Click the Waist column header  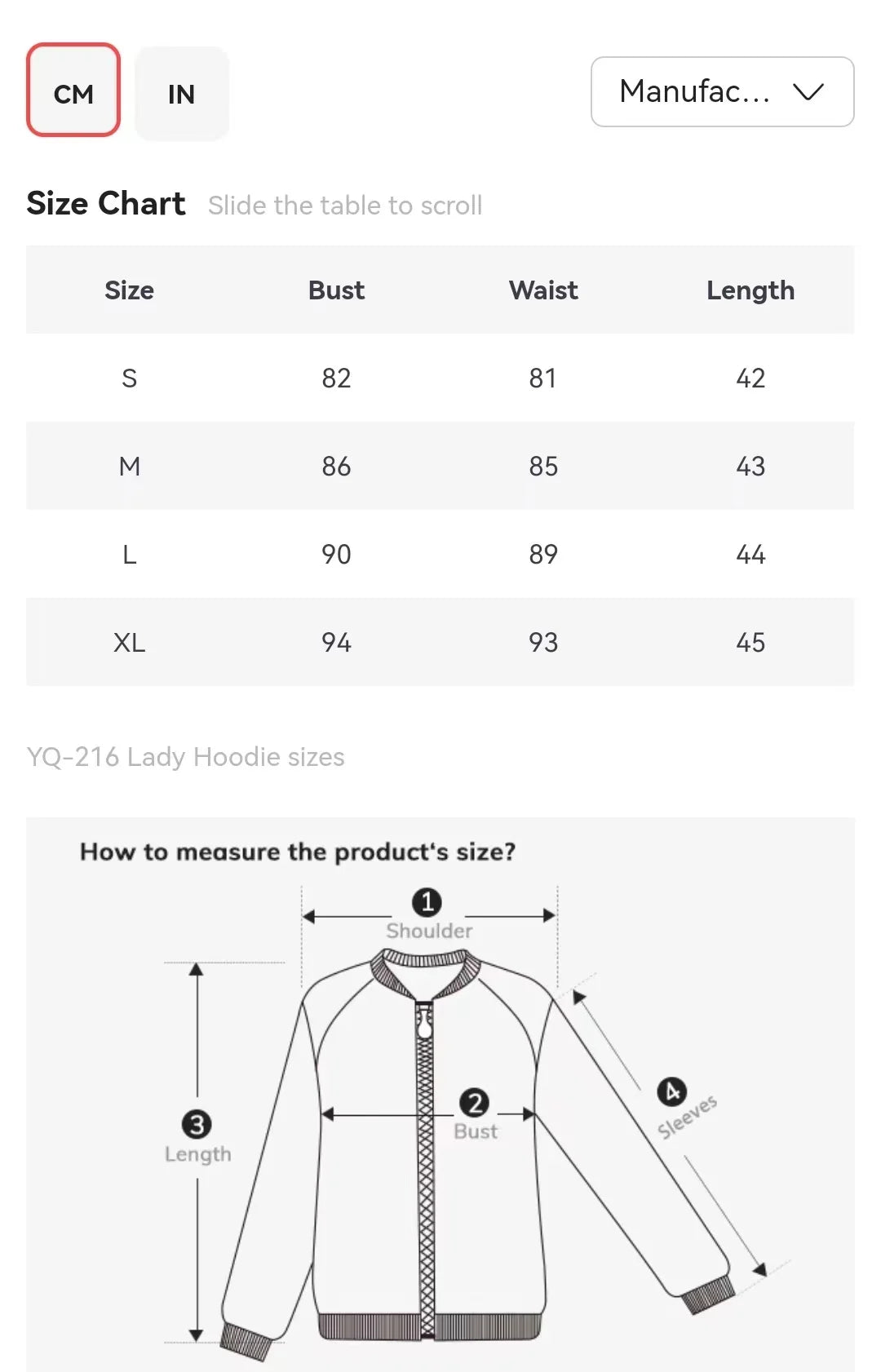tap(543, 290)
